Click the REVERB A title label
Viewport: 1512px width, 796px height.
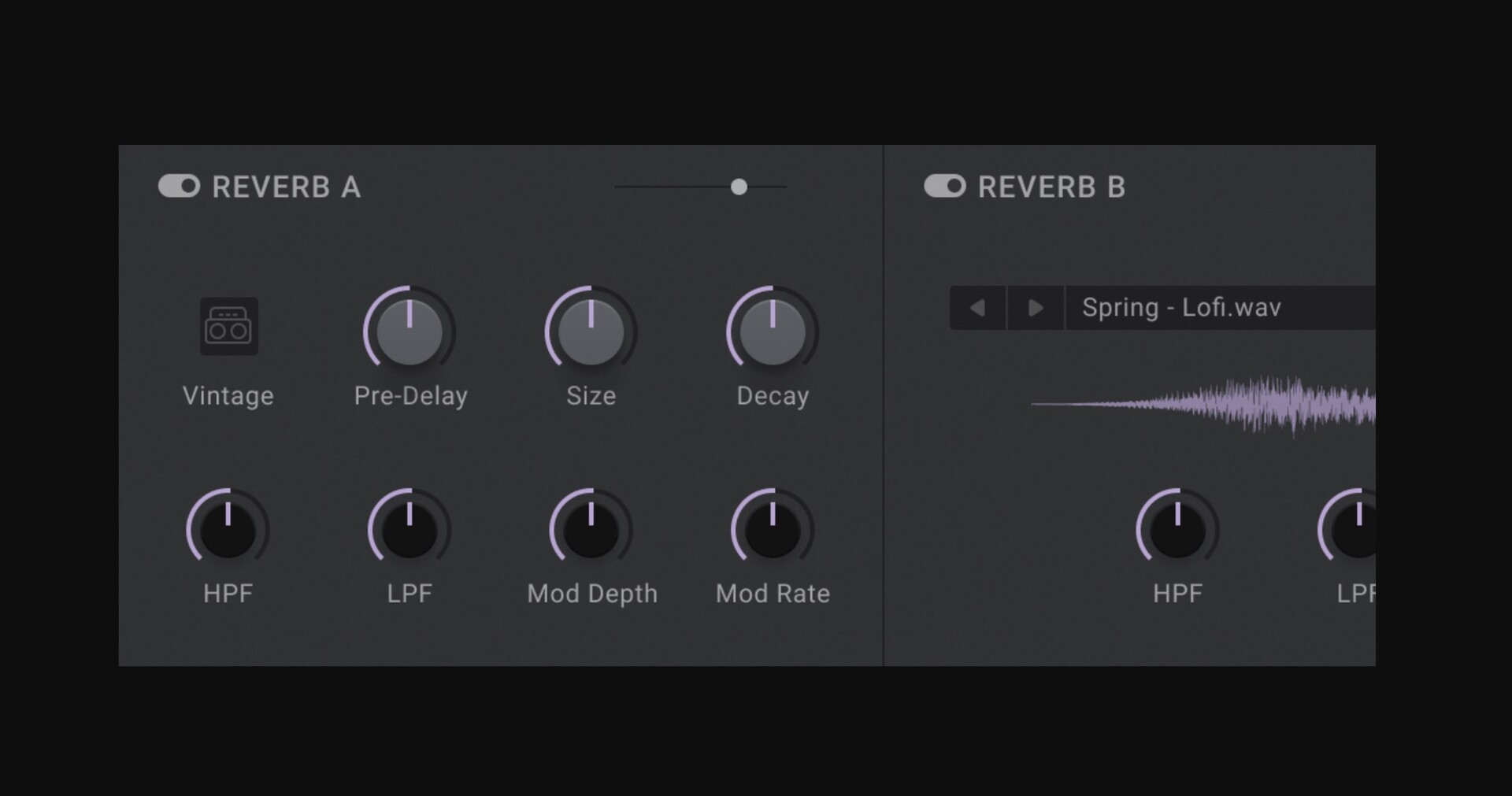pyautogui.click(x=286, y=187)
